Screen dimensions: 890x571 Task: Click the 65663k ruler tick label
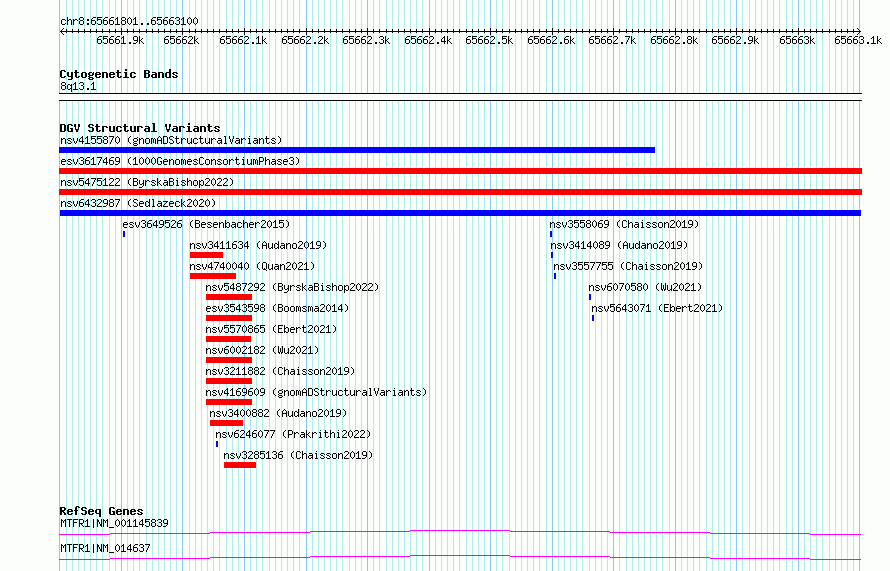pos(797,40)
